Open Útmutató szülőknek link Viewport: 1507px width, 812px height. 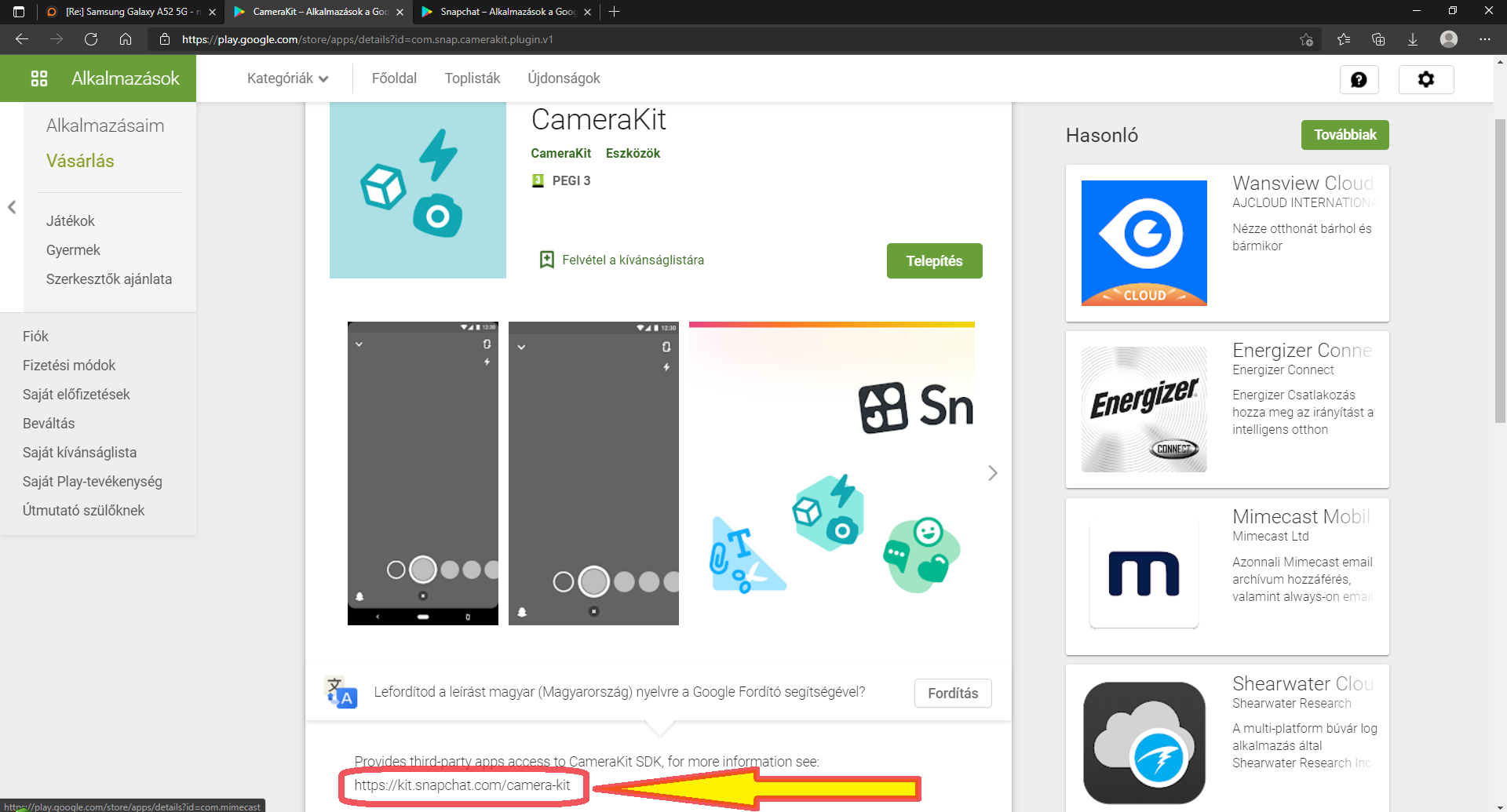coord(83,510)
